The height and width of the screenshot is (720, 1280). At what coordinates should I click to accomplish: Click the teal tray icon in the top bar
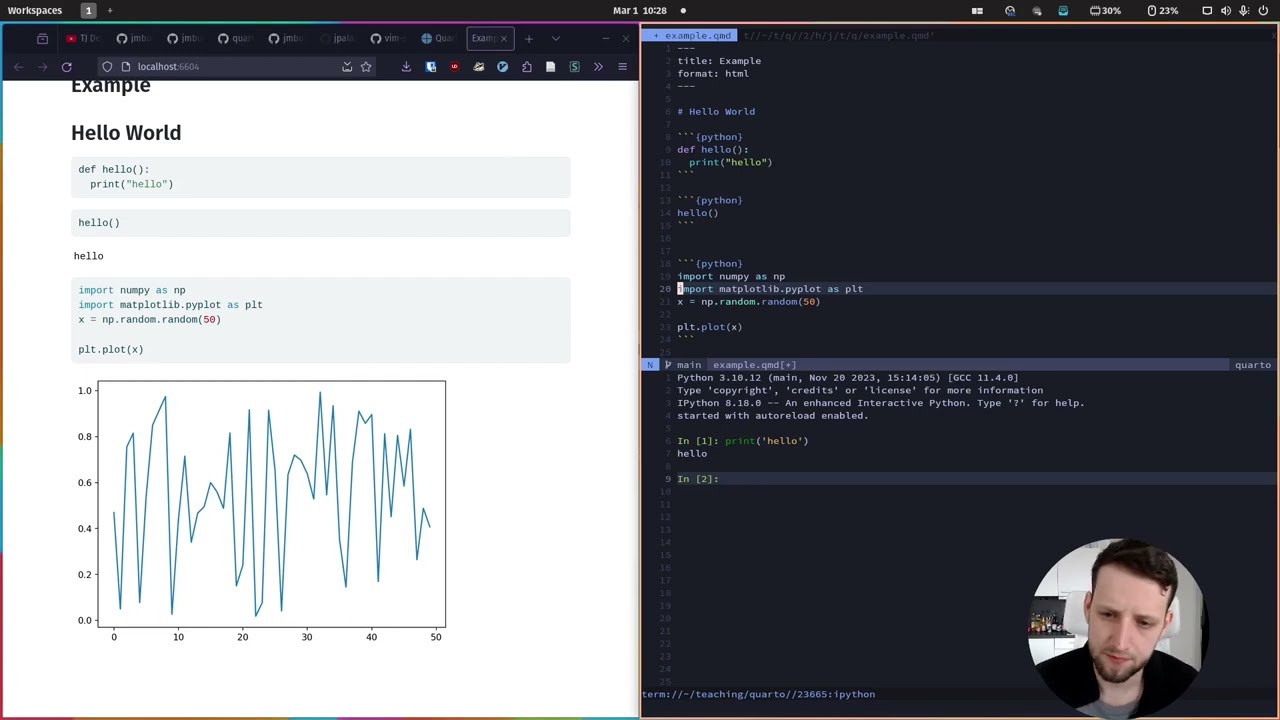click(1063, 10)
